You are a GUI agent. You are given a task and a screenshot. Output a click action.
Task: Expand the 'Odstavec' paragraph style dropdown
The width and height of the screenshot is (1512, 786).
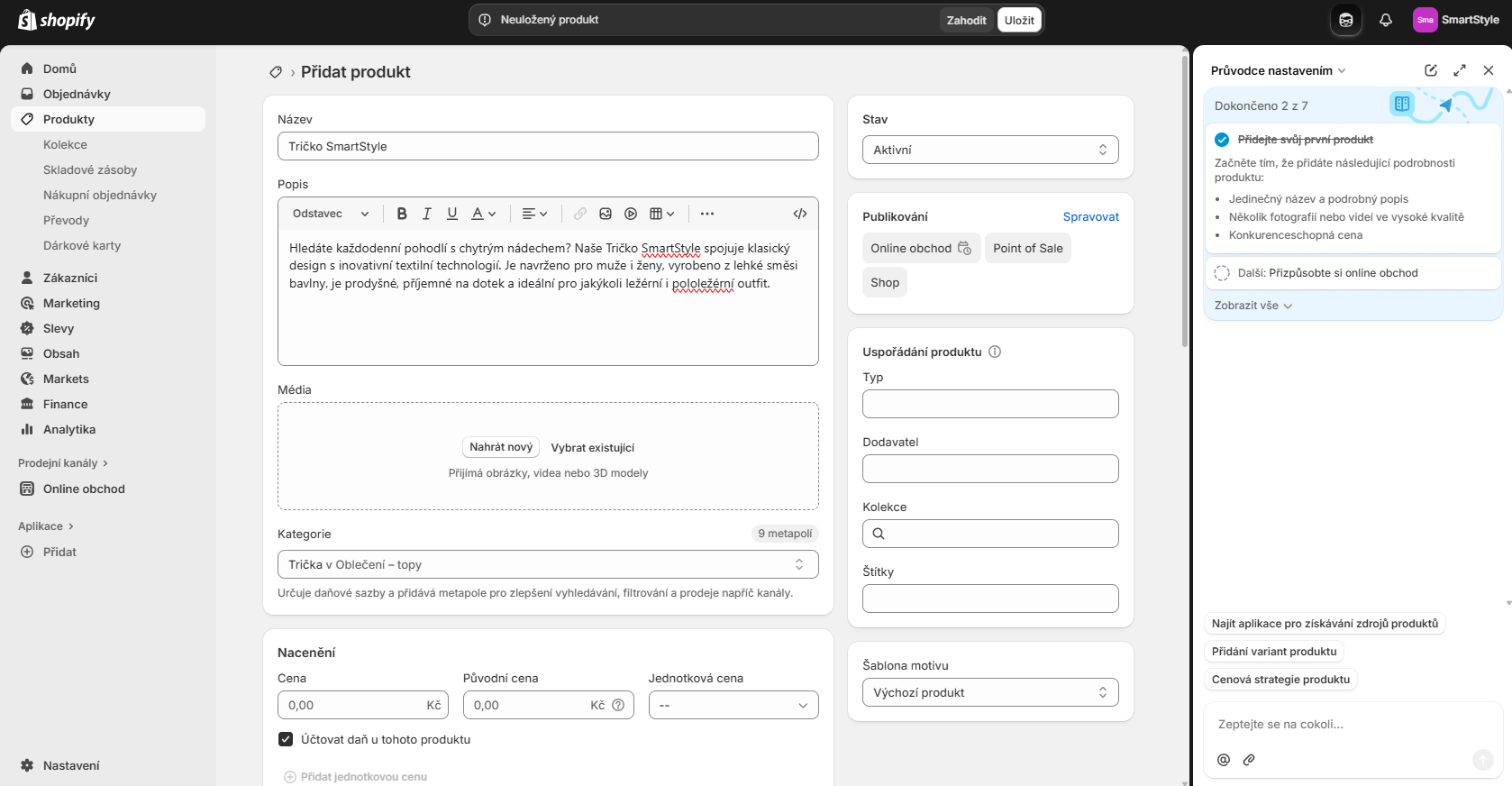tap(331, 214)
